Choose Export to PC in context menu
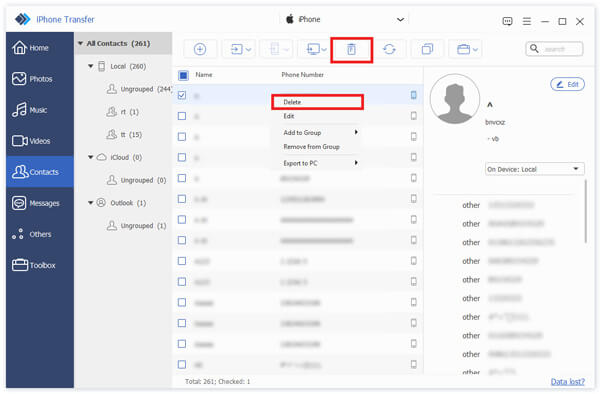 click(x=317, y=163)
